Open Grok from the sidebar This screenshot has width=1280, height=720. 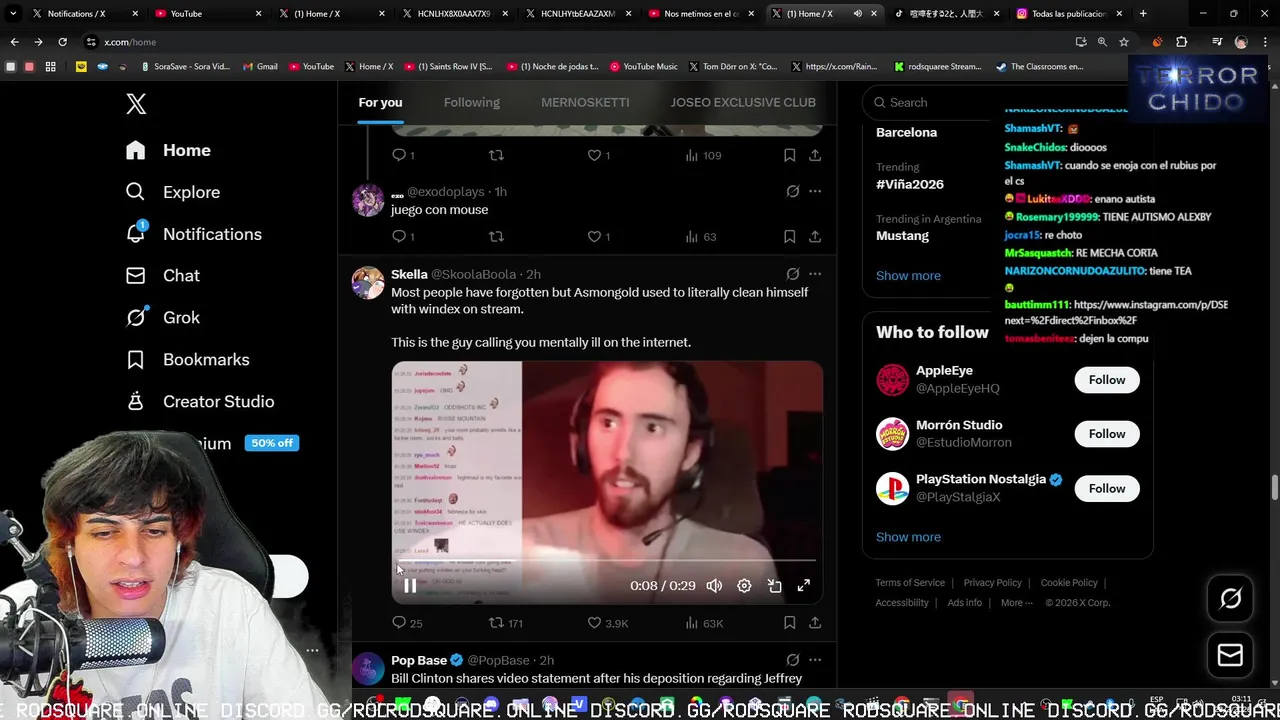(162, 318)
